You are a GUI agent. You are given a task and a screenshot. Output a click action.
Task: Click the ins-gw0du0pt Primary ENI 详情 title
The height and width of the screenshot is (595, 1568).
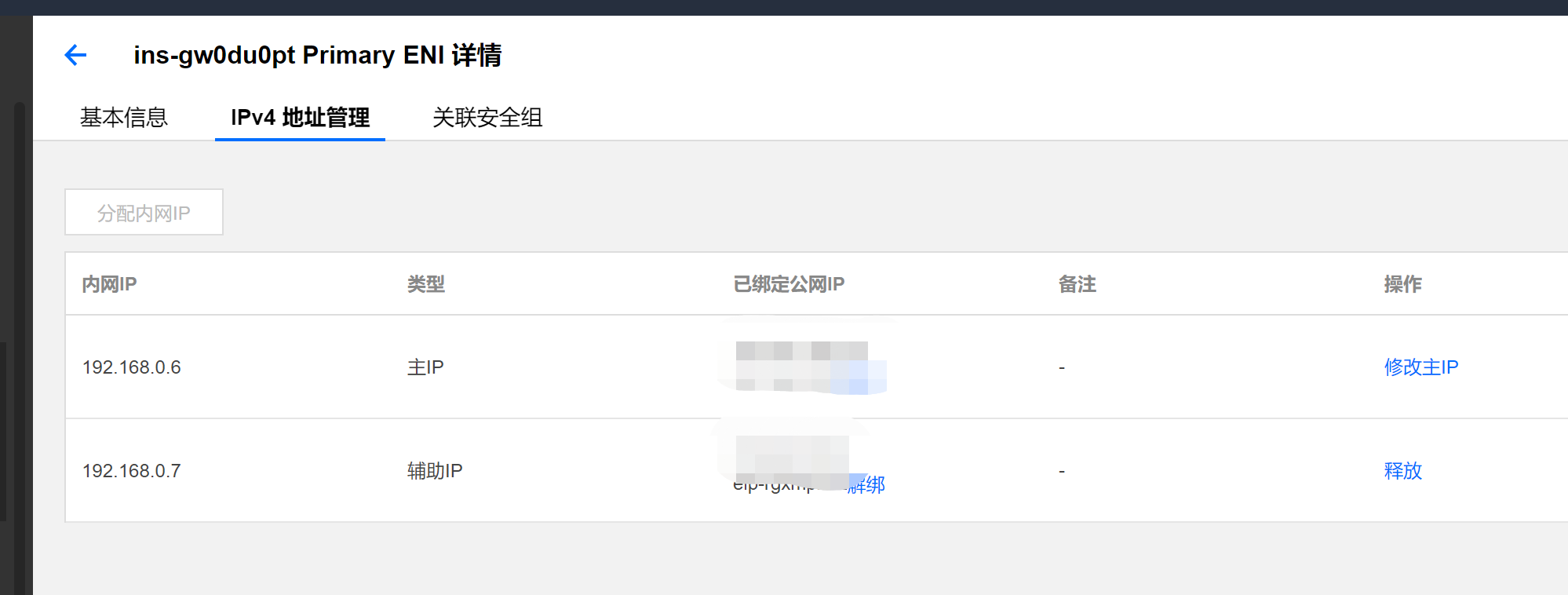(317, 55)
